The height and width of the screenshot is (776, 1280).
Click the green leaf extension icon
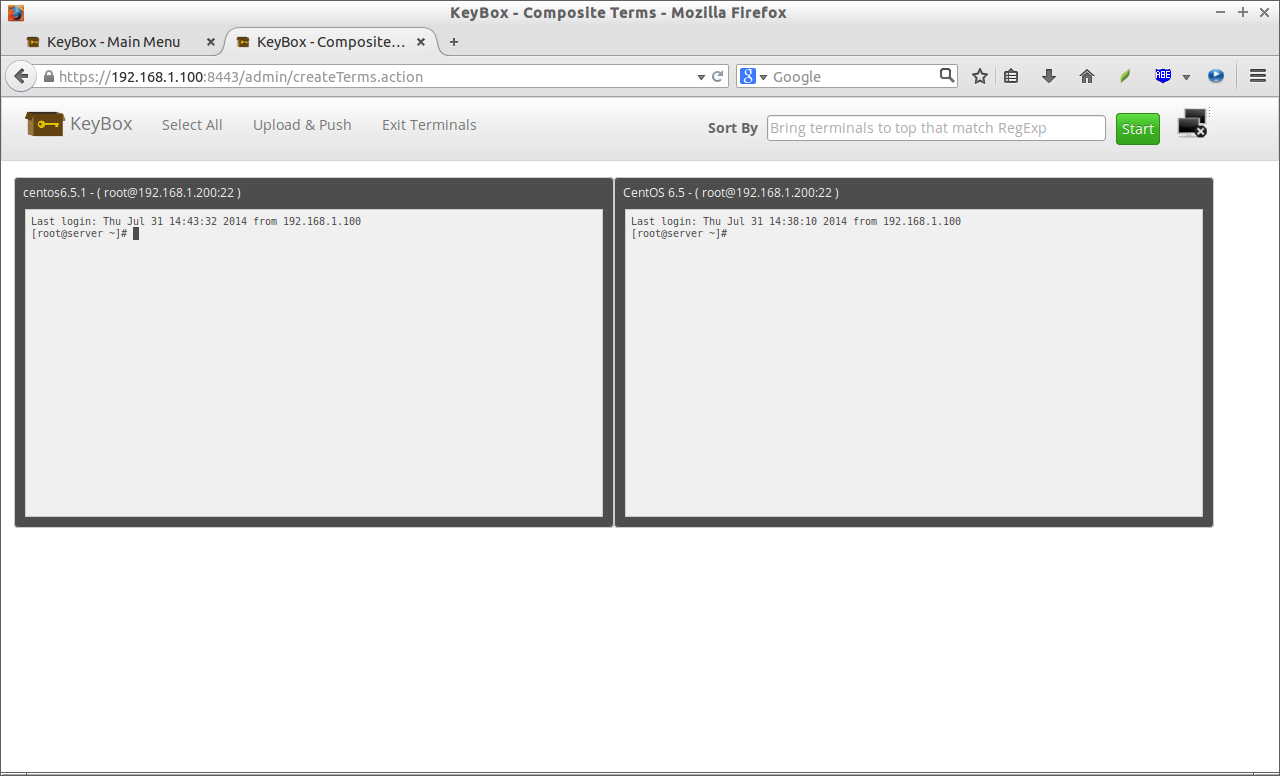pyautogui.click(x=1125, y=76)
